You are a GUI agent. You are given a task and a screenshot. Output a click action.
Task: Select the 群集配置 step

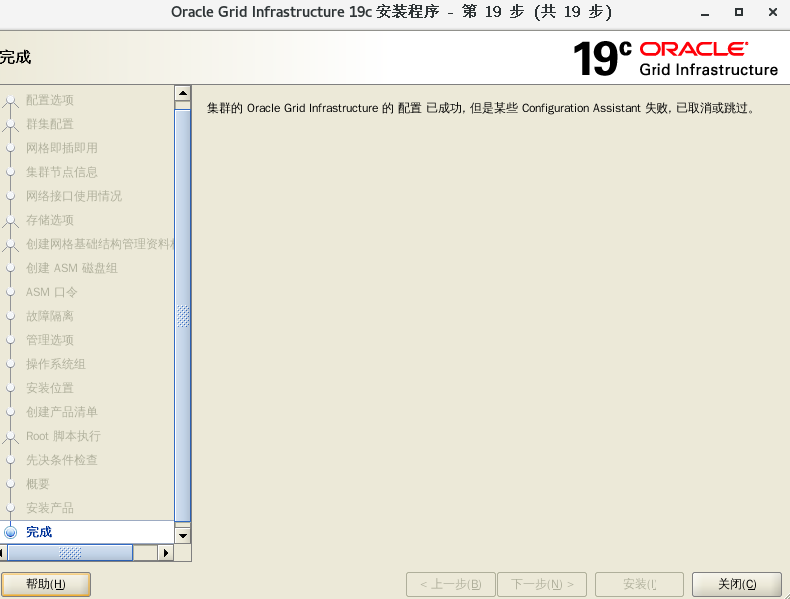point(50,124)
